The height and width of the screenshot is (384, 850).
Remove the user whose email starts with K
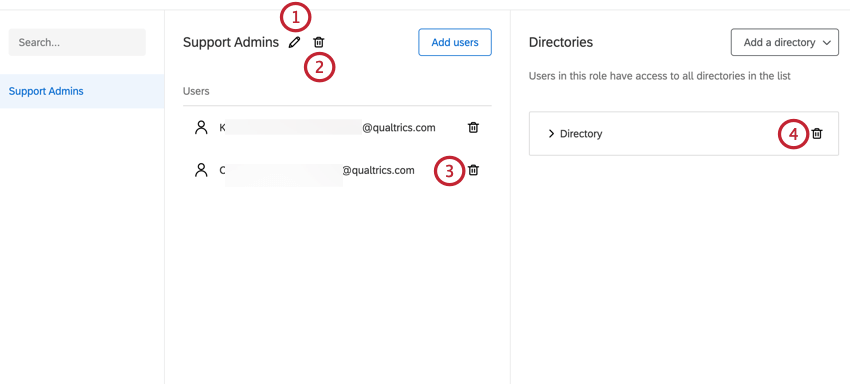pyautogui.click(x=473, y=127)
